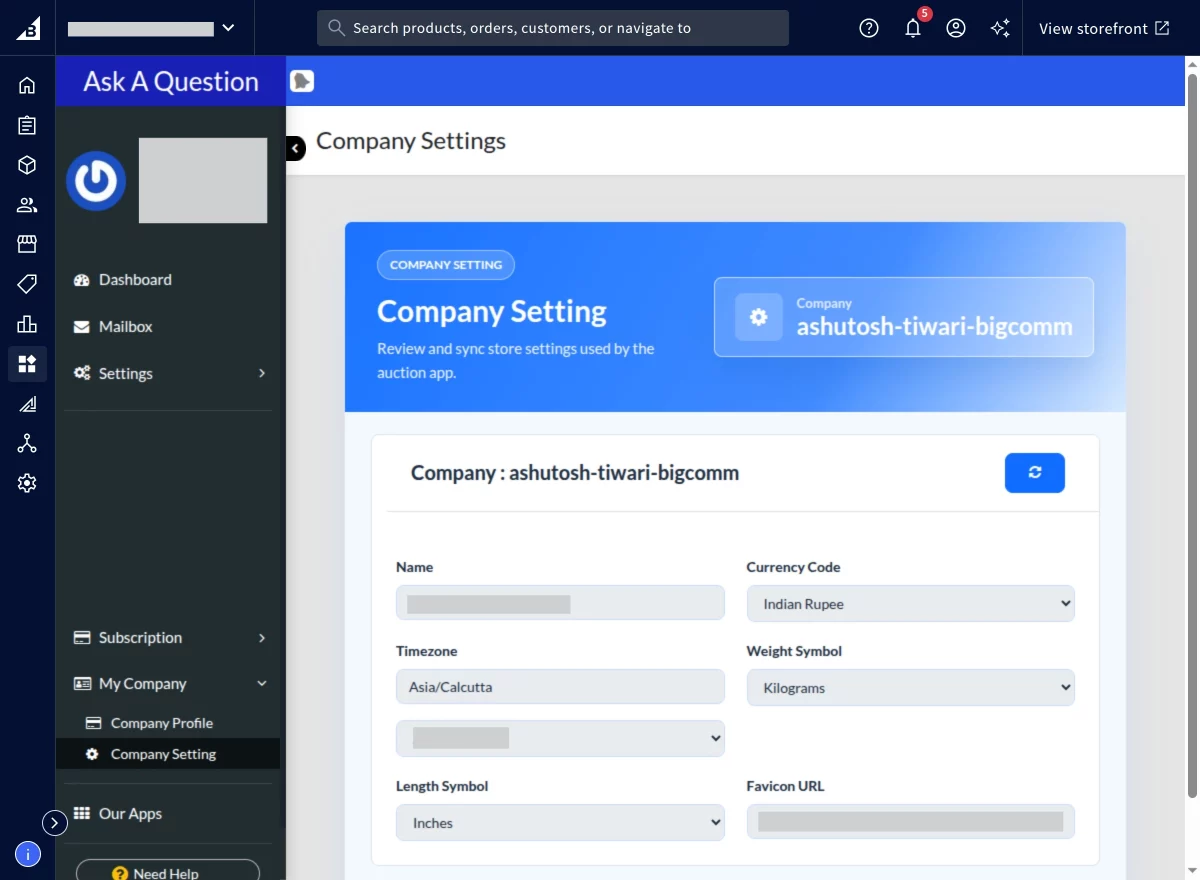Open the store name dropdown

pos(152,28)
